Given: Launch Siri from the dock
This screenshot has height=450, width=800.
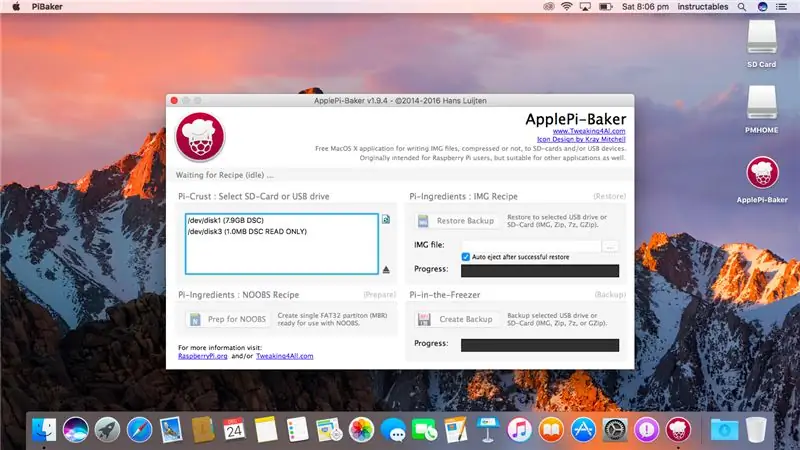Looking at the screenshot, I should [x=76, y=430].
